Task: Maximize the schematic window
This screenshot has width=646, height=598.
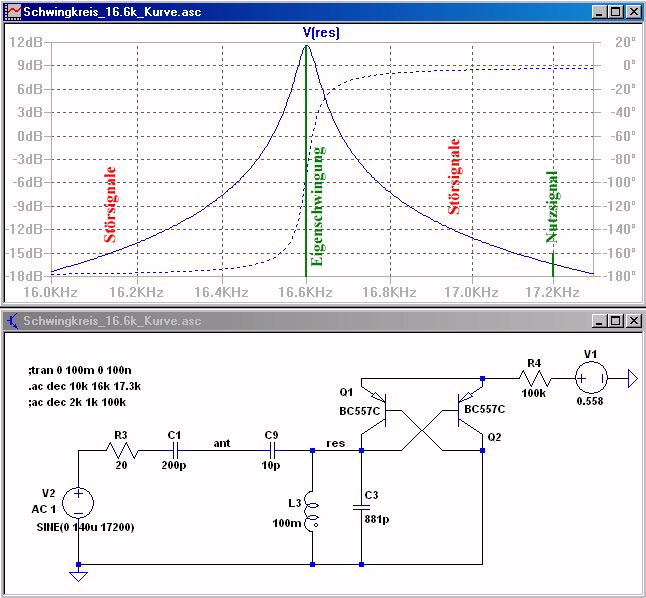Action: coord(615,321)
